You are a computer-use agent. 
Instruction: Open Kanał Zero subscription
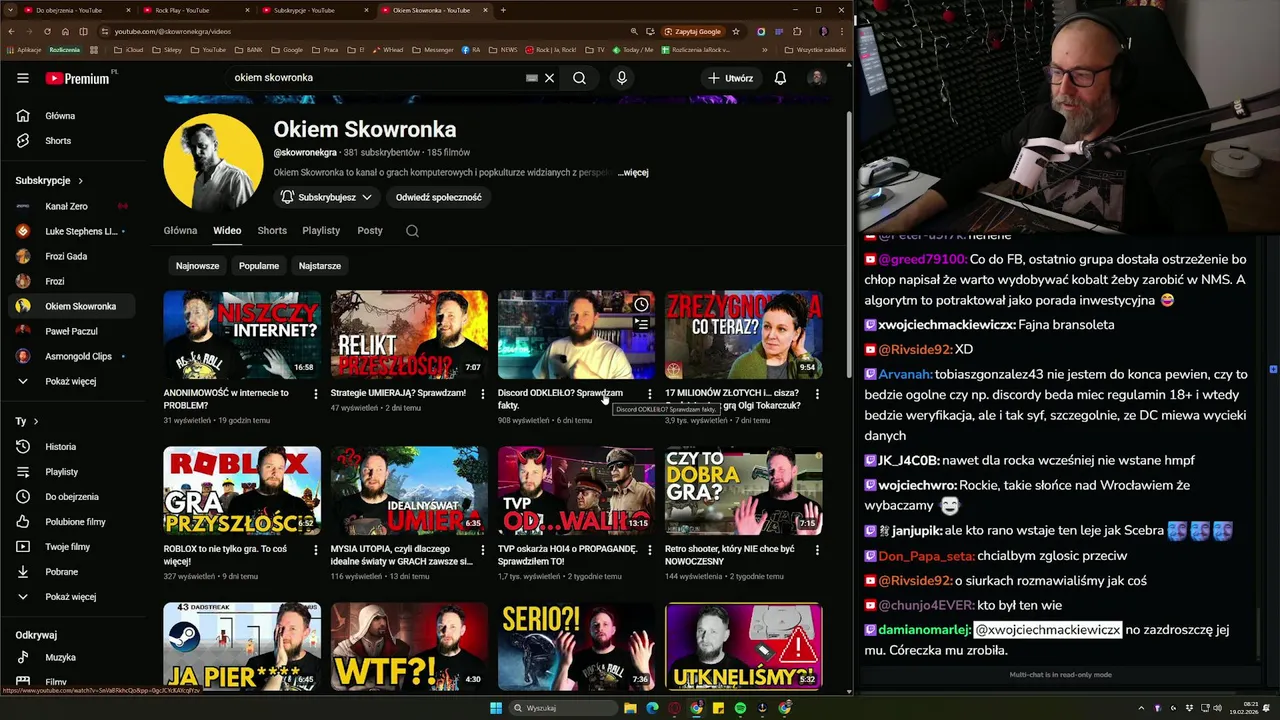point(70,206)
